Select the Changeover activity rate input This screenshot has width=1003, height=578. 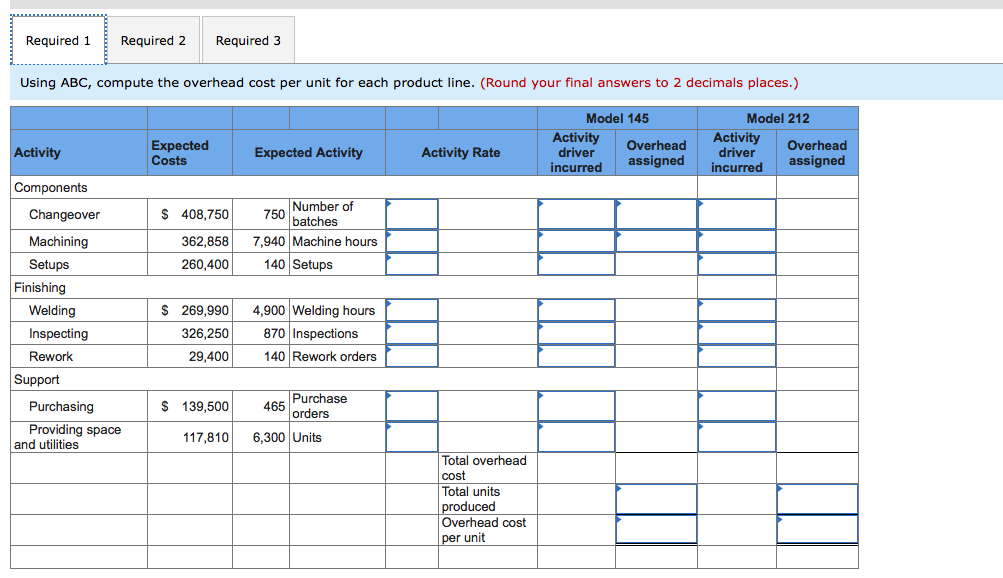412,214
